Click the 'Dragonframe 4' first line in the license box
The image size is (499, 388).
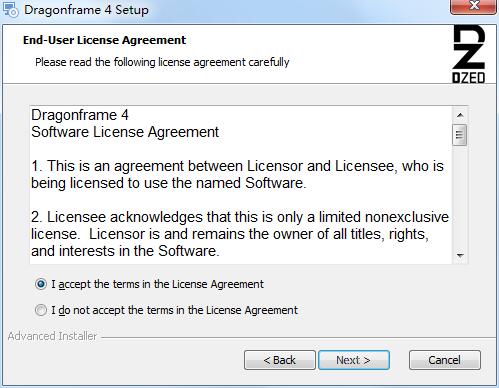(80, 115)
